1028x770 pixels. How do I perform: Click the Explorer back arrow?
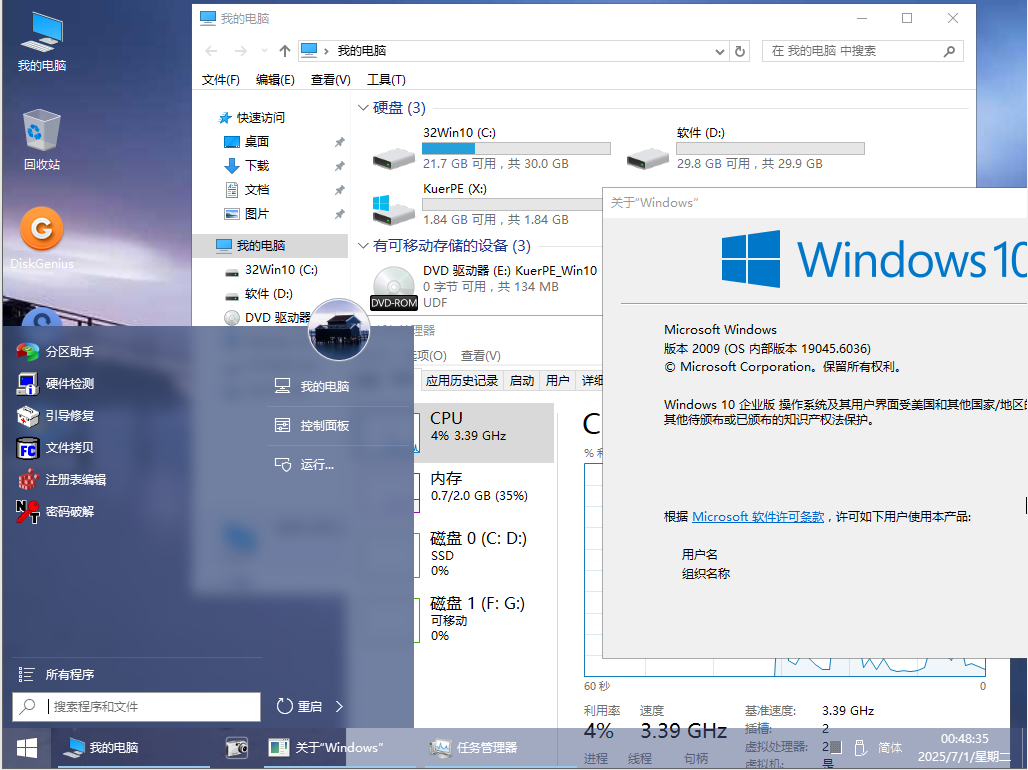tap(211, 51)
